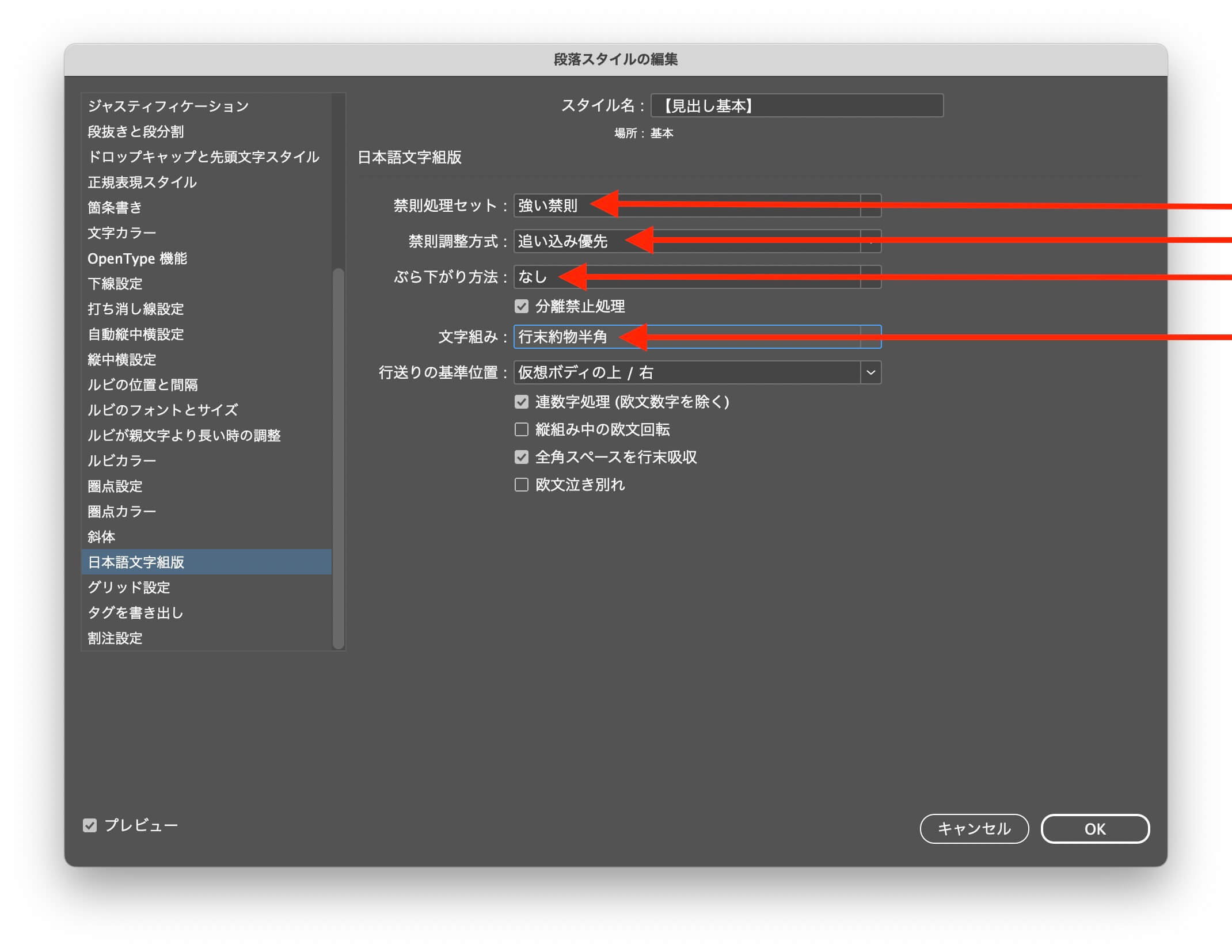1232x952 pixels.
Task: Disable 連数字処理 (欧文数字を除く) checkbox
Action: point(521,402)
